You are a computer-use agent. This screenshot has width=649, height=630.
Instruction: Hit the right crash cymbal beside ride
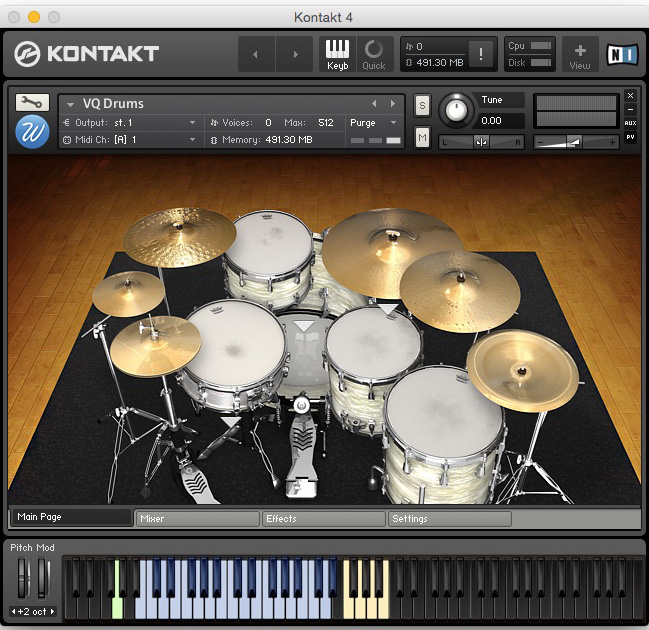point(460,290)
